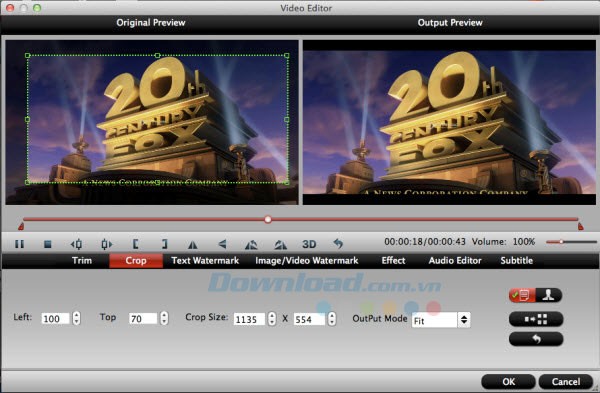This screenshot has height=393, width=600.
Task: Step to previous frame
Action: [x=77, y=244]
